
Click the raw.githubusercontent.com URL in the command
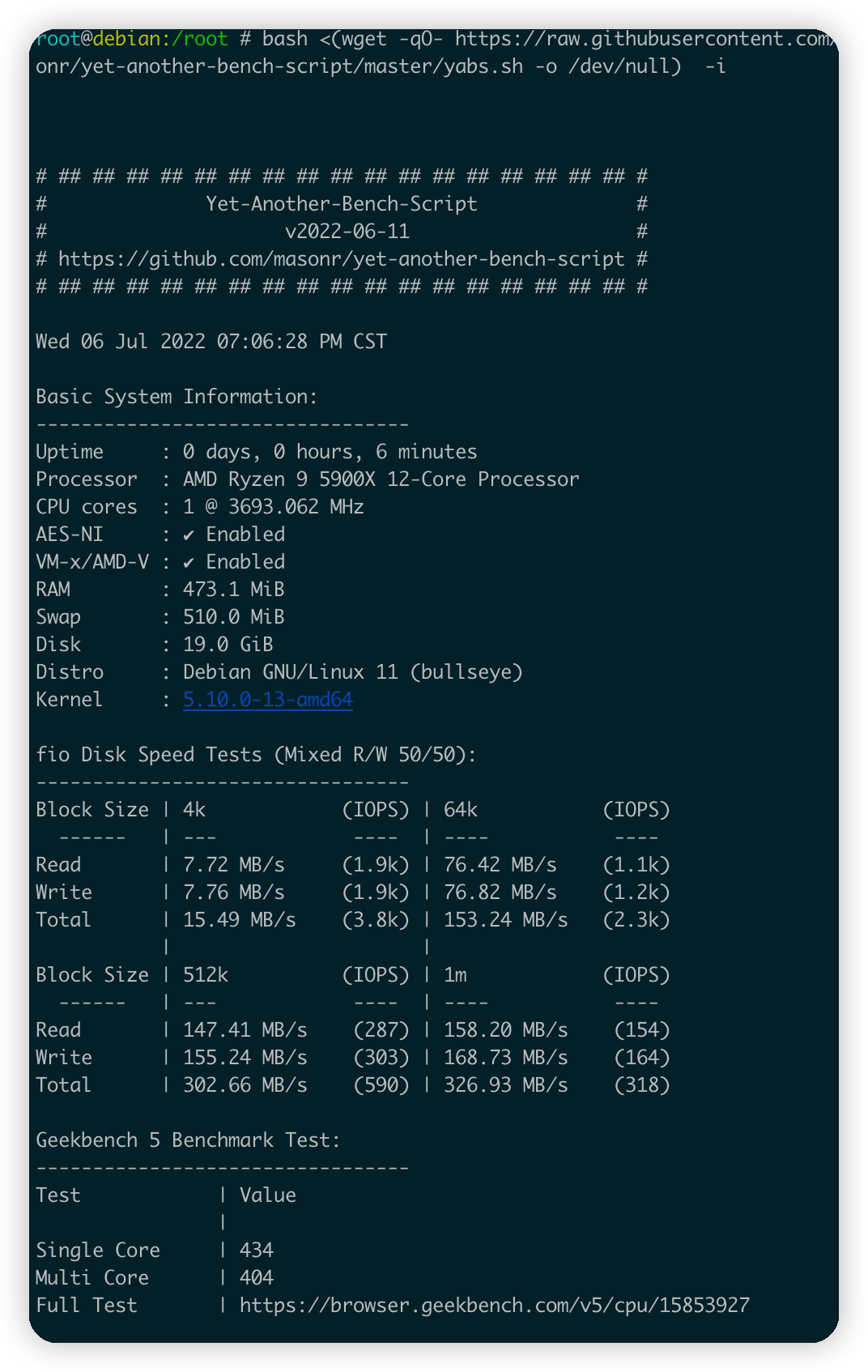pyautogui.click(x=644, y=39)
